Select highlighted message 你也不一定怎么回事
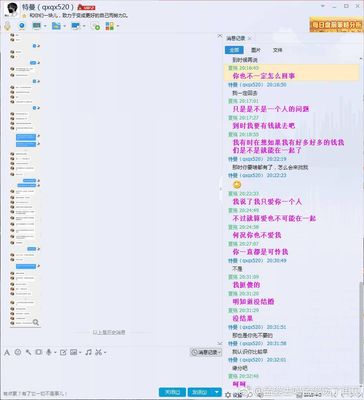Image resolution: width=364 pixels, height=400 pixels. click(263, 76)
